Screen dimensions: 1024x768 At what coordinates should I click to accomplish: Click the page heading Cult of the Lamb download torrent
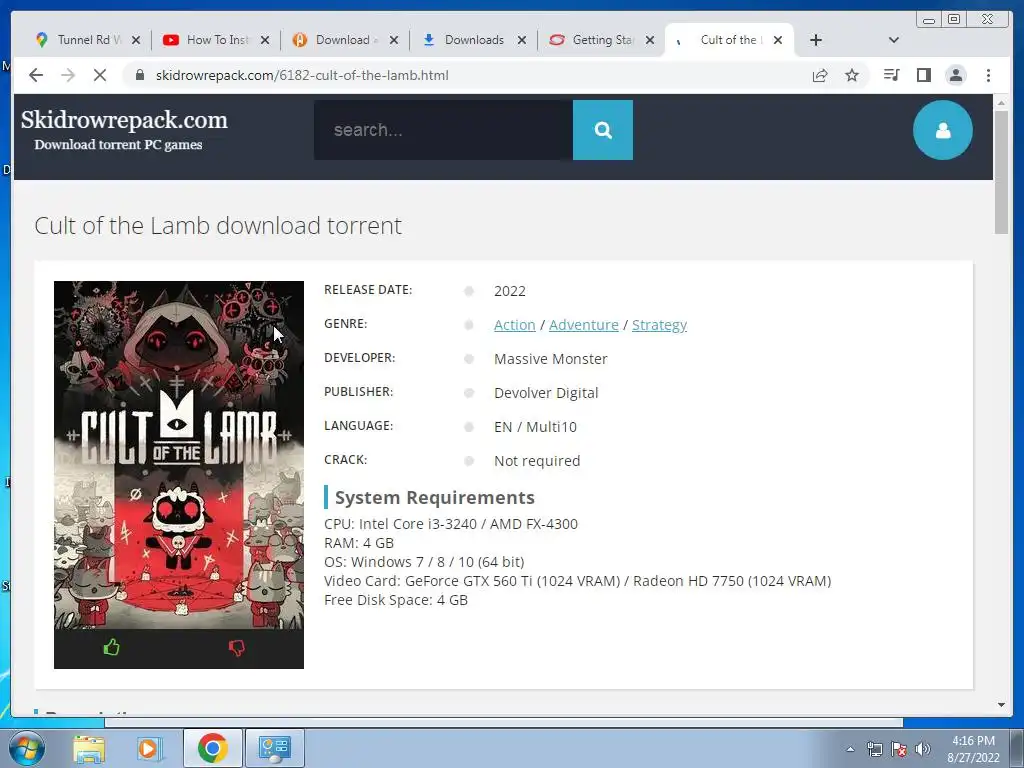coord(218,225)
